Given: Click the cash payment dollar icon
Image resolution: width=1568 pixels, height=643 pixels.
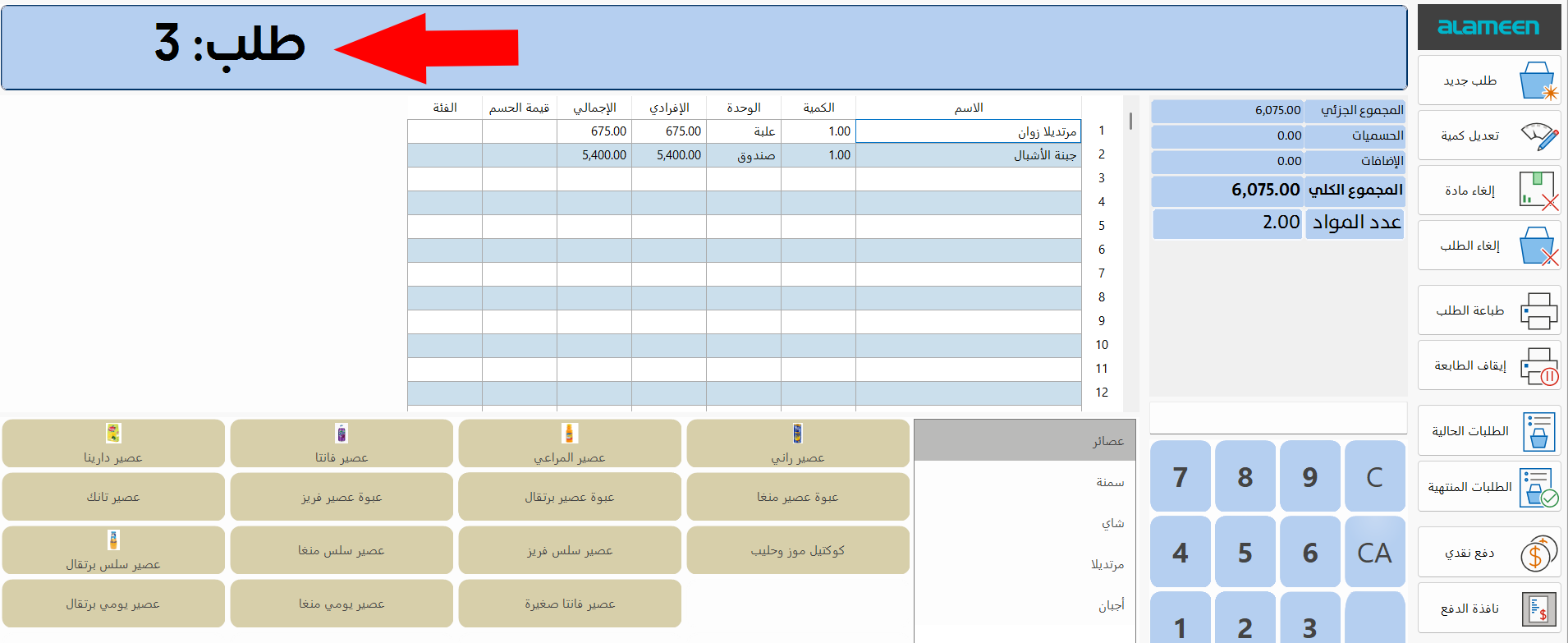Looking at the screenshot, I should point(1538,553).
